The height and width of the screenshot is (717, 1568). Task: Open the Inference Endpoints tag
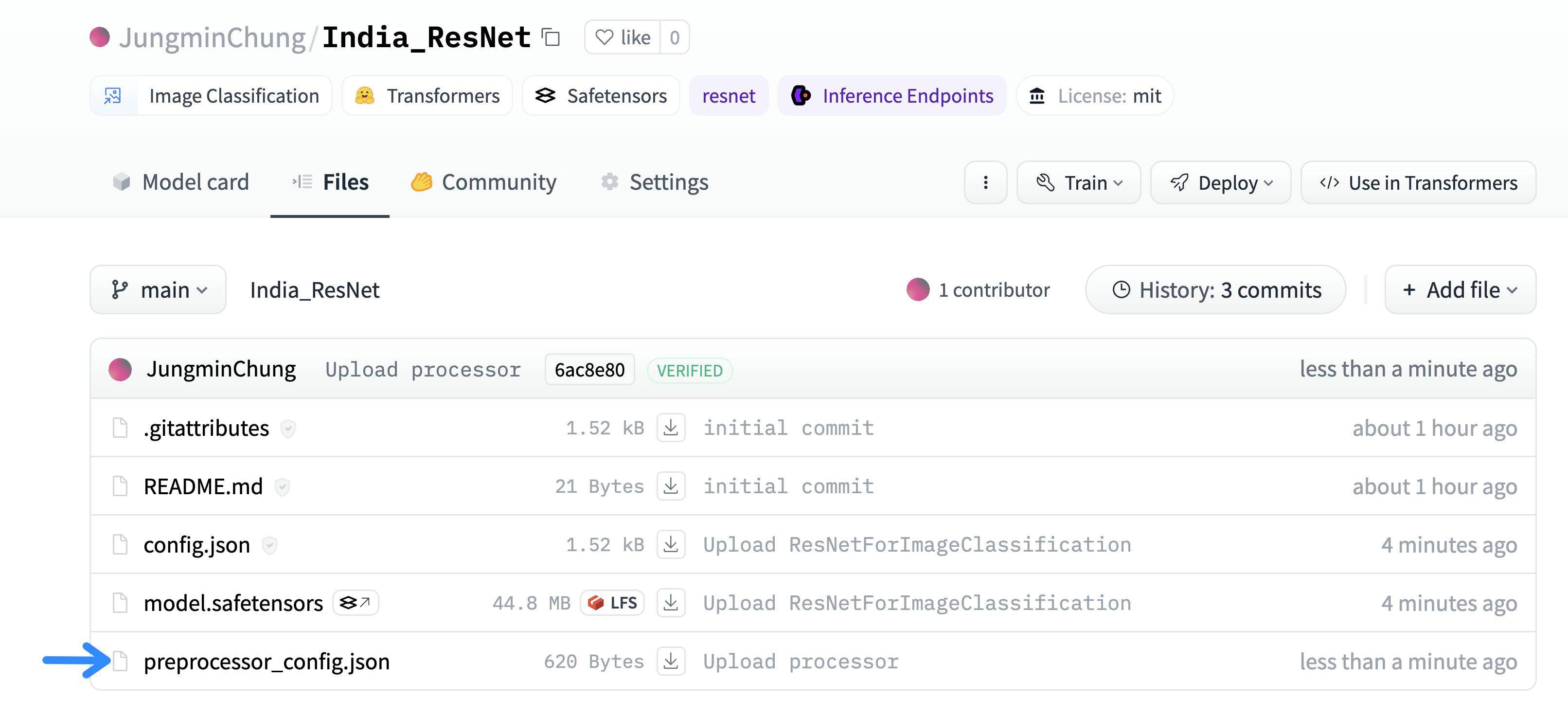click(x=892, y=95)
